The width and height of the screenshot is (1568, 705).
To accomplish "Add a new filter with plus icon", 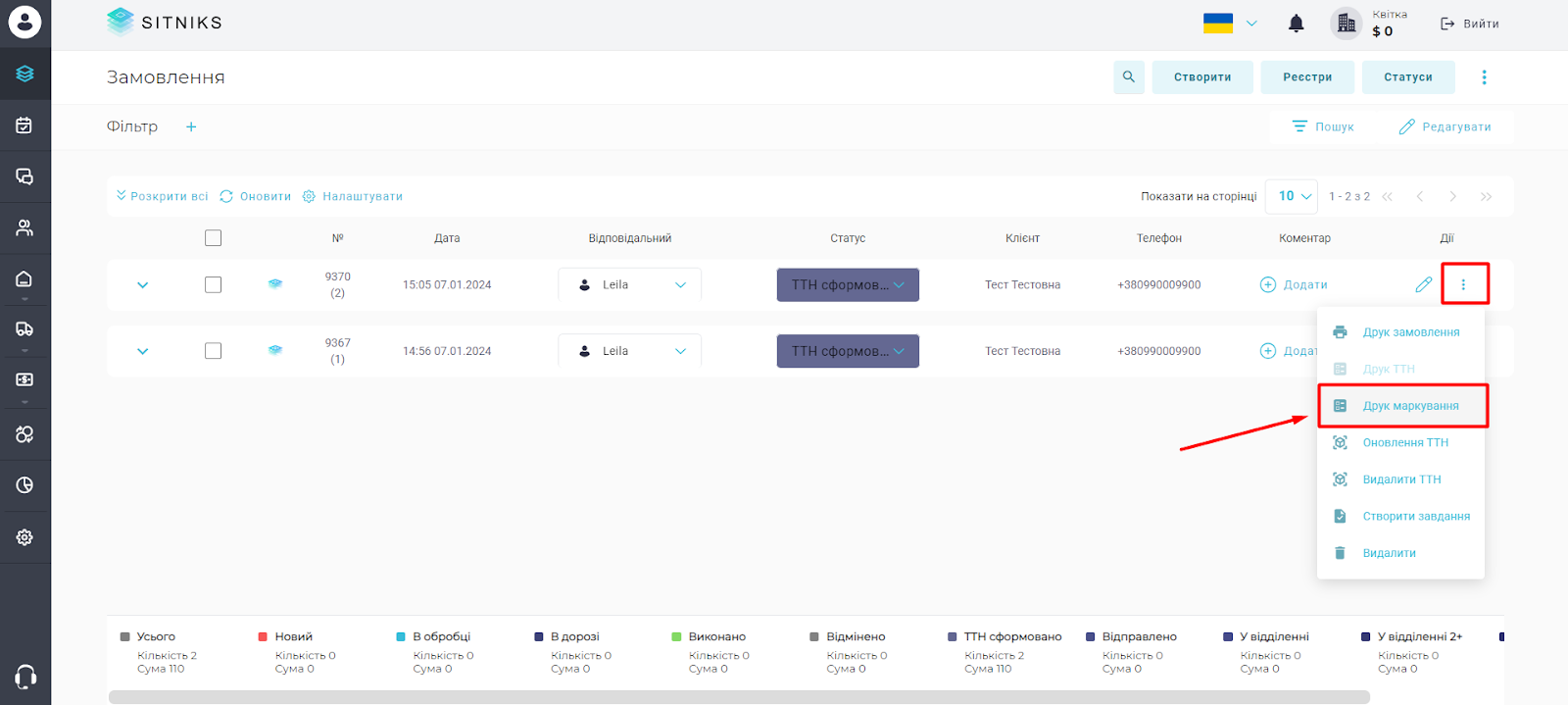I will pyautogui.click(x=191, y=126).
